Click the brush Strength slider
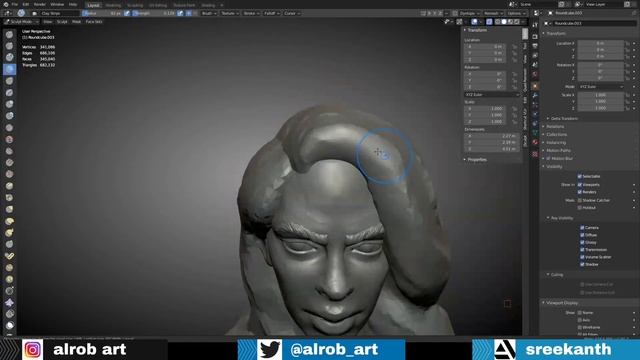This screenshot has width=640, height=360. coord(154,13)
